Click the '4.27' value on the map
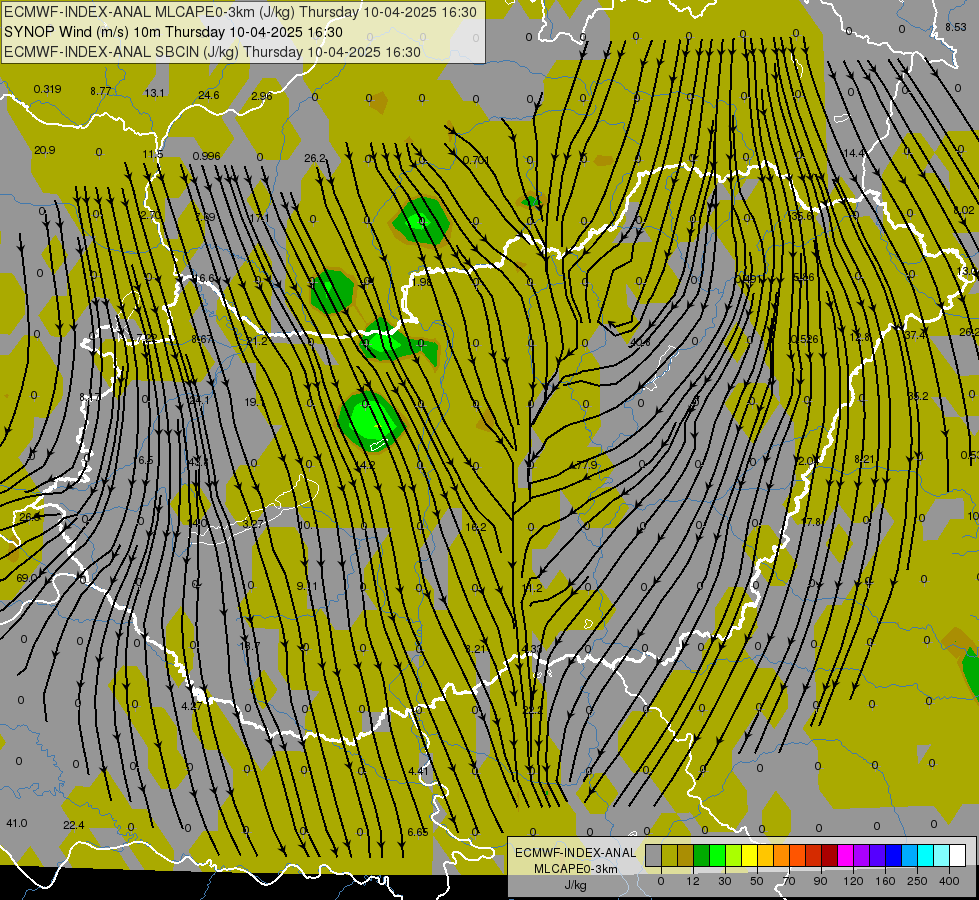This screenshot has width=979, height=900. [191, 706]
